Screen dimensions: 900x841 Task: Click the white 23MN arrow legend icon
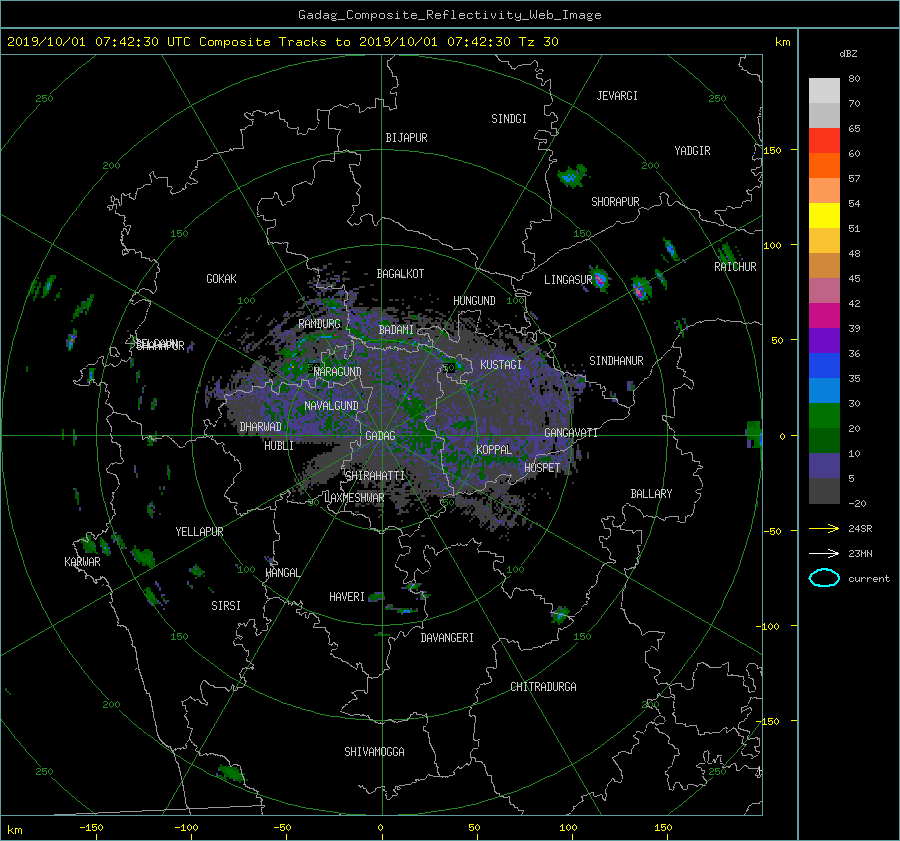(x=824, y=553)
